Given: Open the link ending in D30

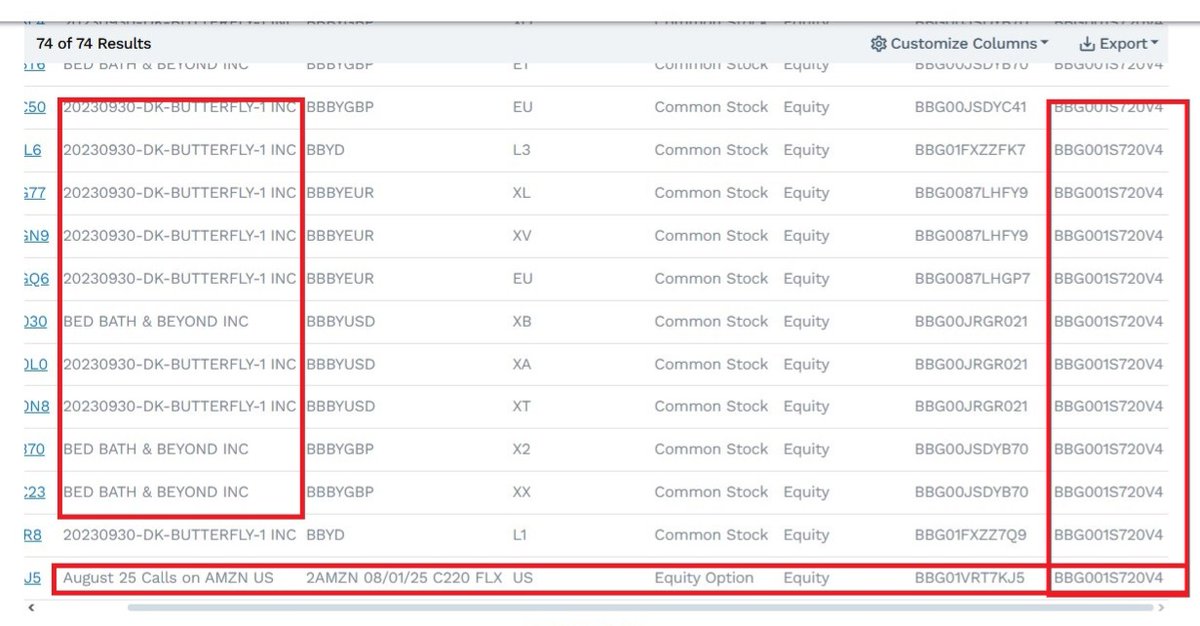Looking at the screenshot, I should click(36, 322).
